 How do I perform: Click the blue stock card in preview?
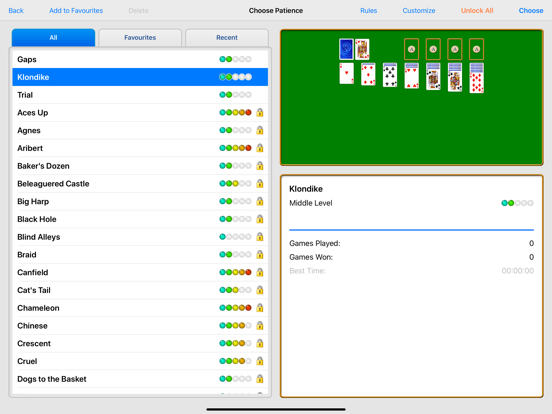[x=346, y=49]
